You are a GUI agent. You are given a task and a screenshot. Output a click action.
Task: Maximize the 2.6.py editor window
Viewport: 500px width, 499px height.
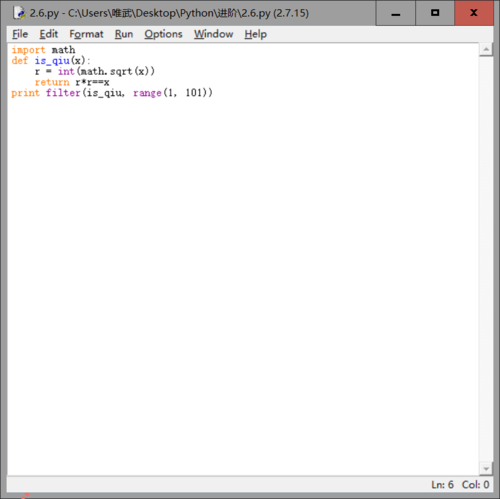(x=435, y=13)
